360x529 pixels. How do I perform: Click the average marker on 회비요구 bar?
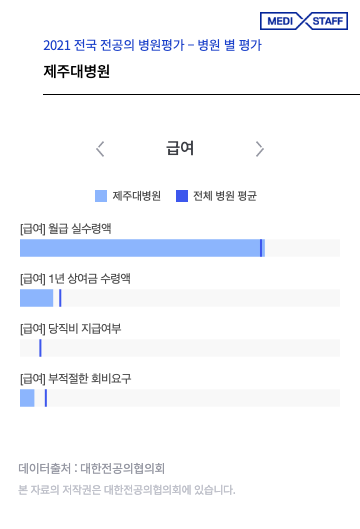(x=46, y=398)
